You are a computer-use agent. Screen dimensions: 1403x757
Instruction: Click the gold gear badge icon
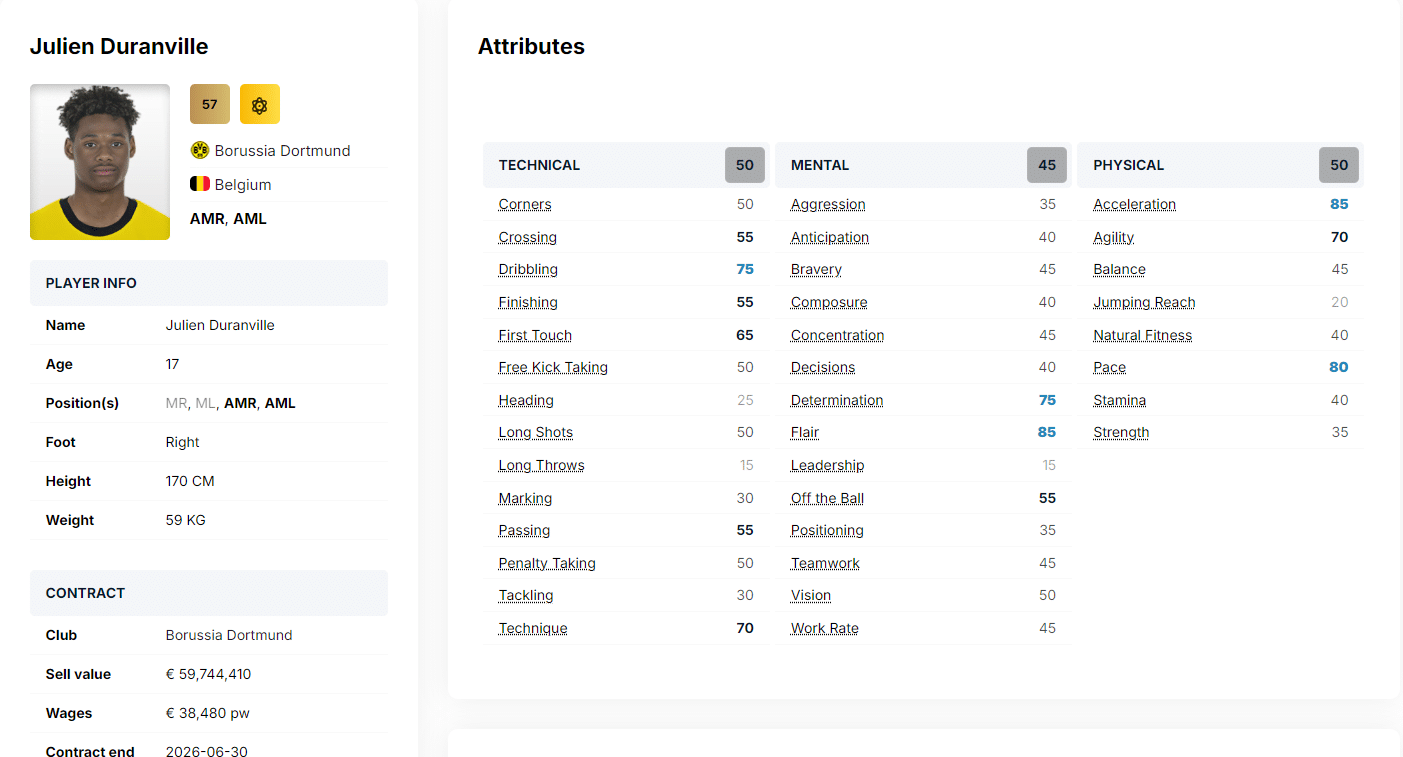click(x=260, y=104)
